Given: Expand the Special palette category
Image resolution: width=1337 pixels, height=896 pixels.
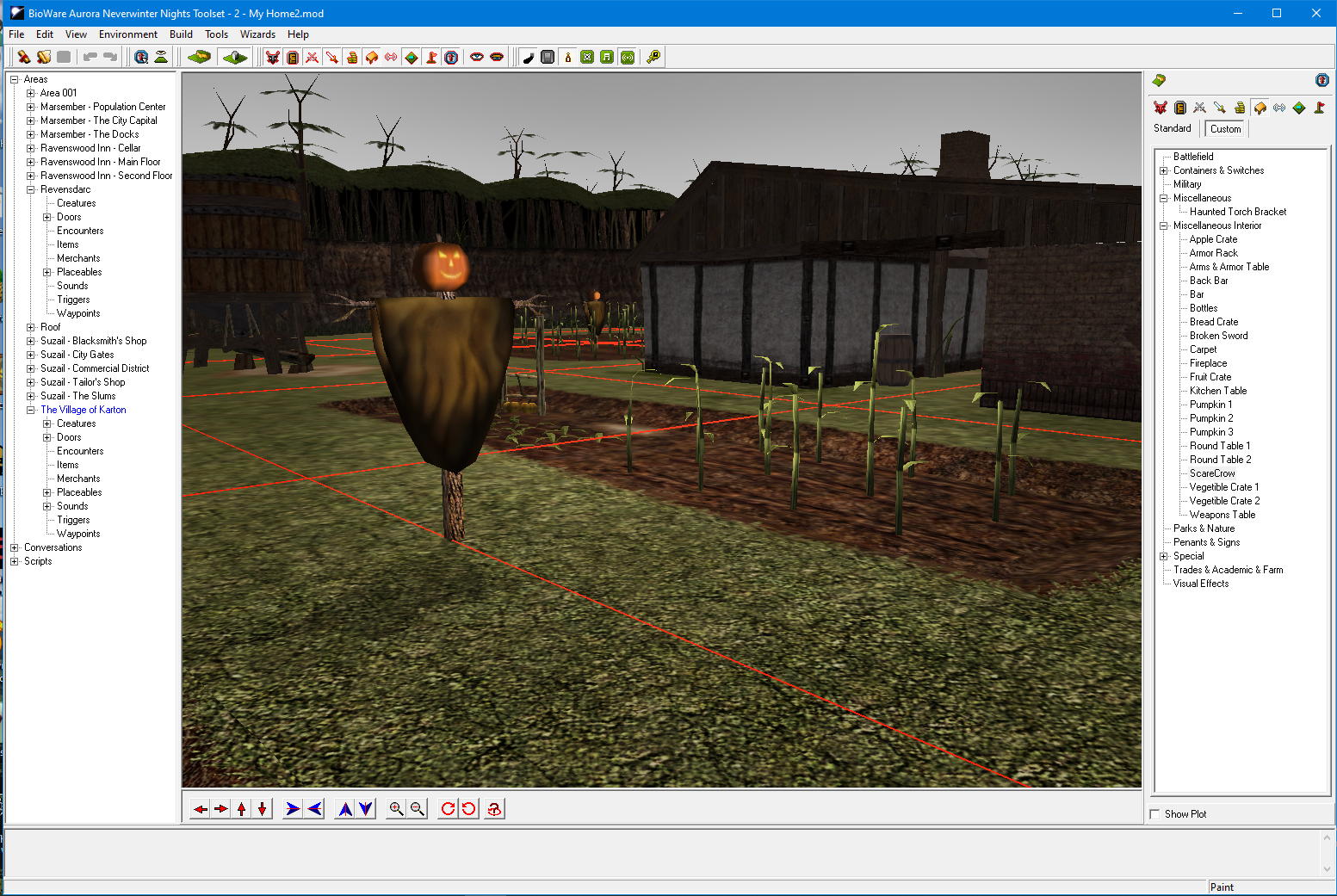Looking at the screenshot, I should (x=1164, y=556).
